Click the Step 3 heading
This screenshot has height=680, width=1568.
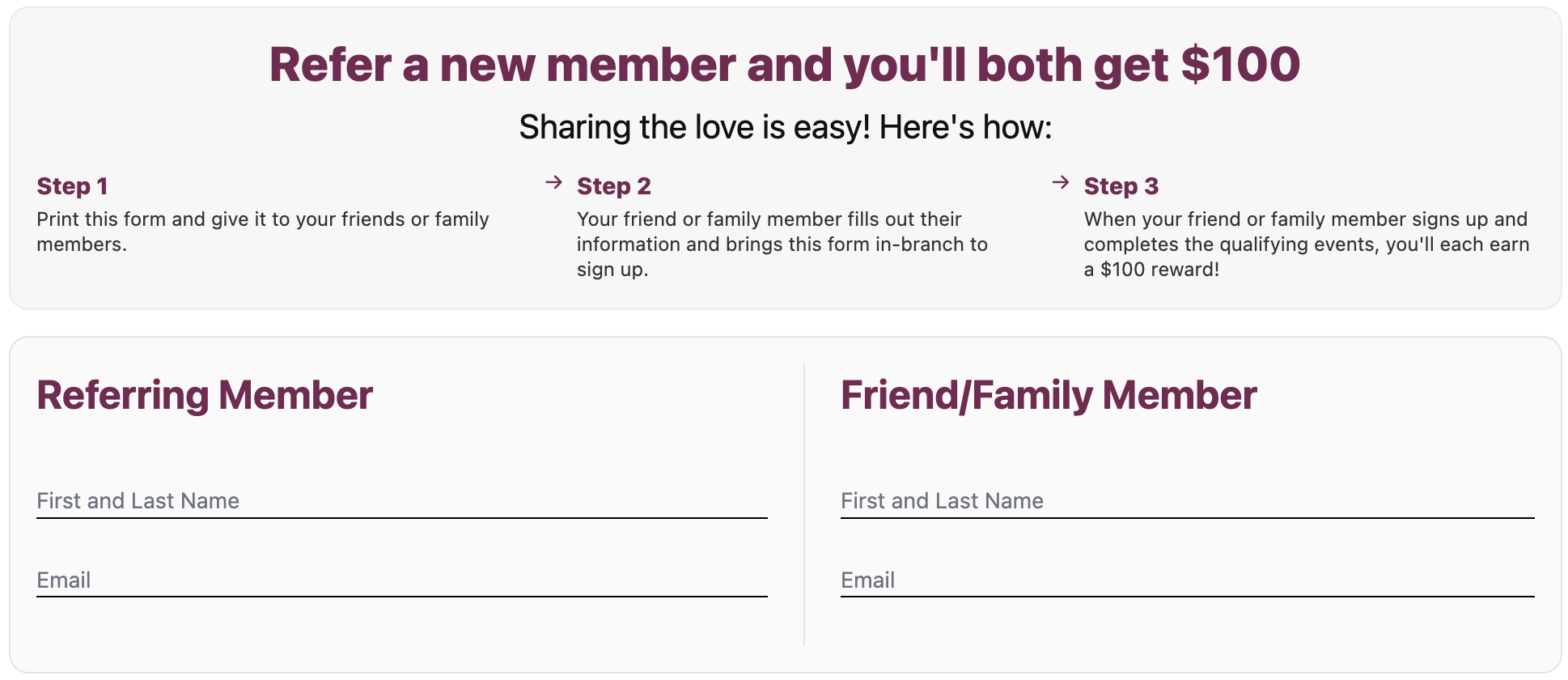[1121, 186]
